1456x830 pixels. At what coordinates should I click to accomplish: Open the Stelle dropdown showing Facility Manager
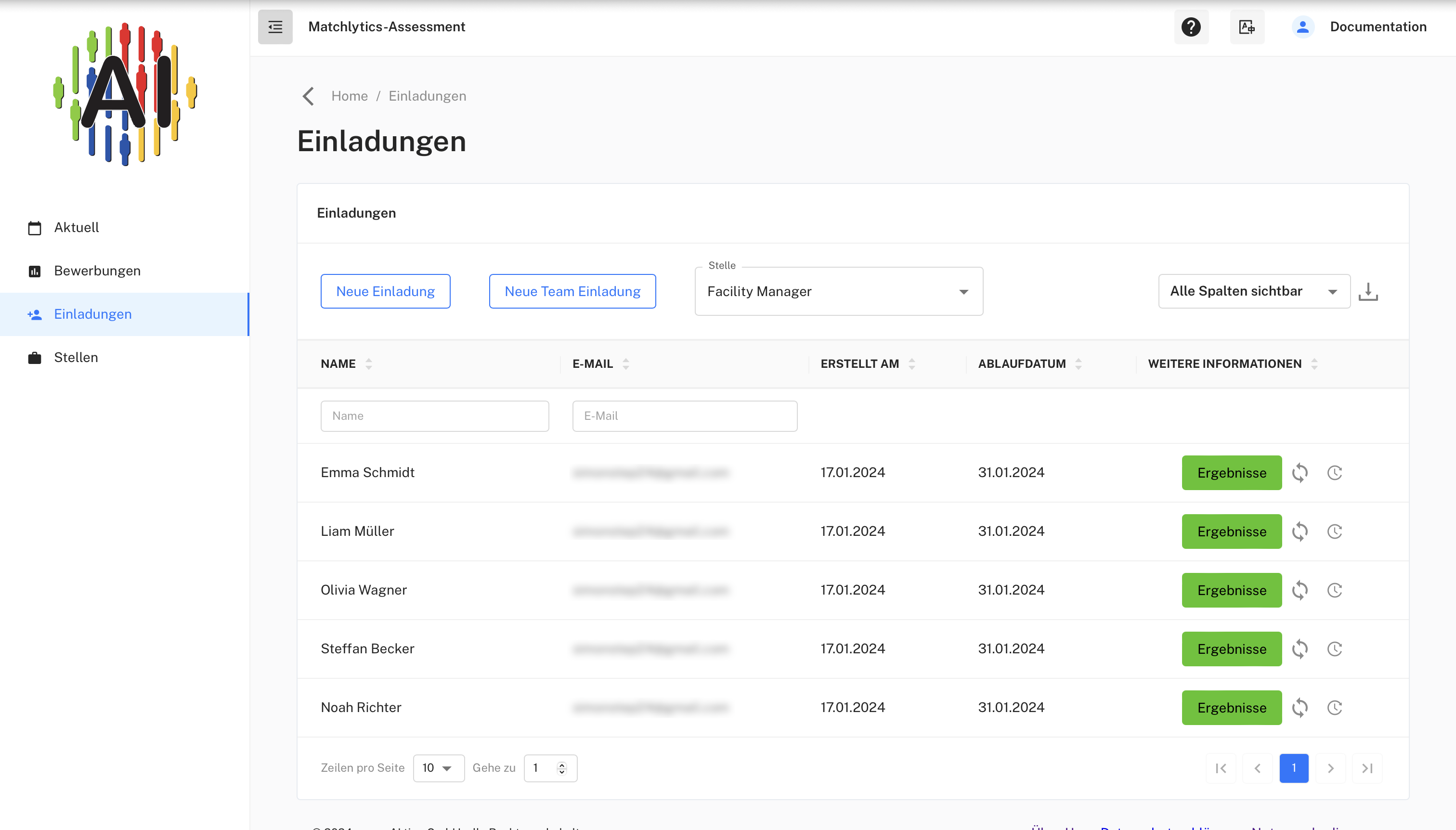coord(839,291)
